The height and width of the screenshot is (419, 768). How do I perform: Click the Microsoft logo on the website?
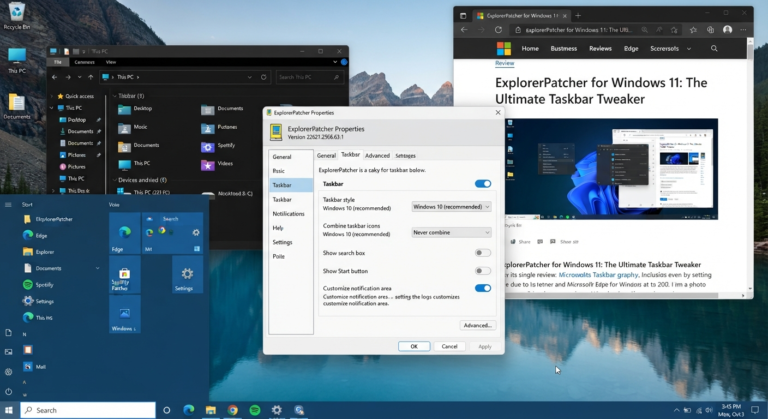coord(504,49)
